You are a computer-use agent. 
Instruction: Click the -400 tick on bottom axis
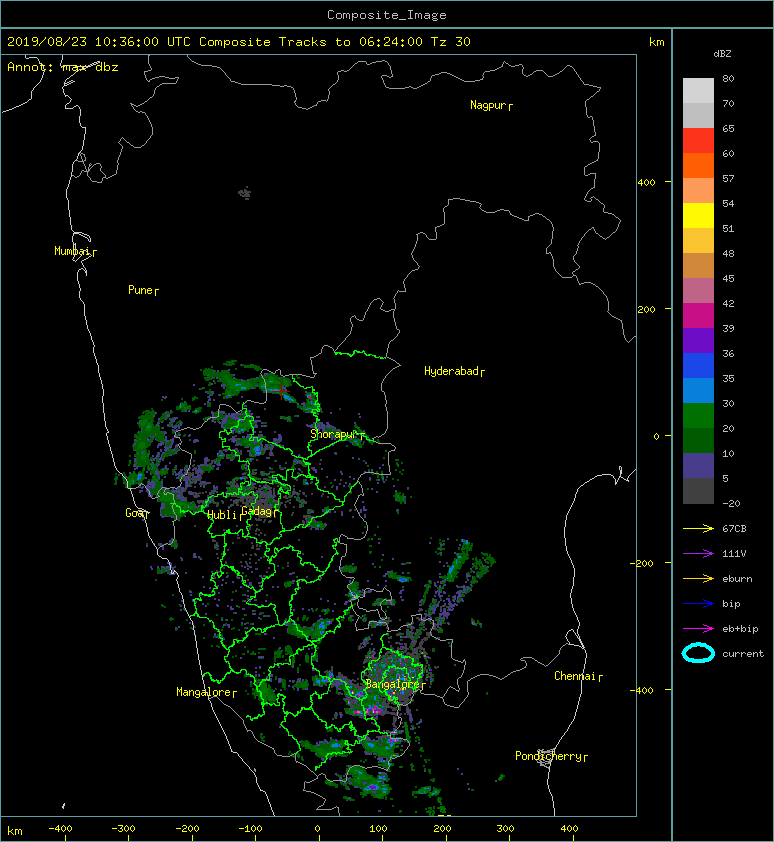click(60, 829)
